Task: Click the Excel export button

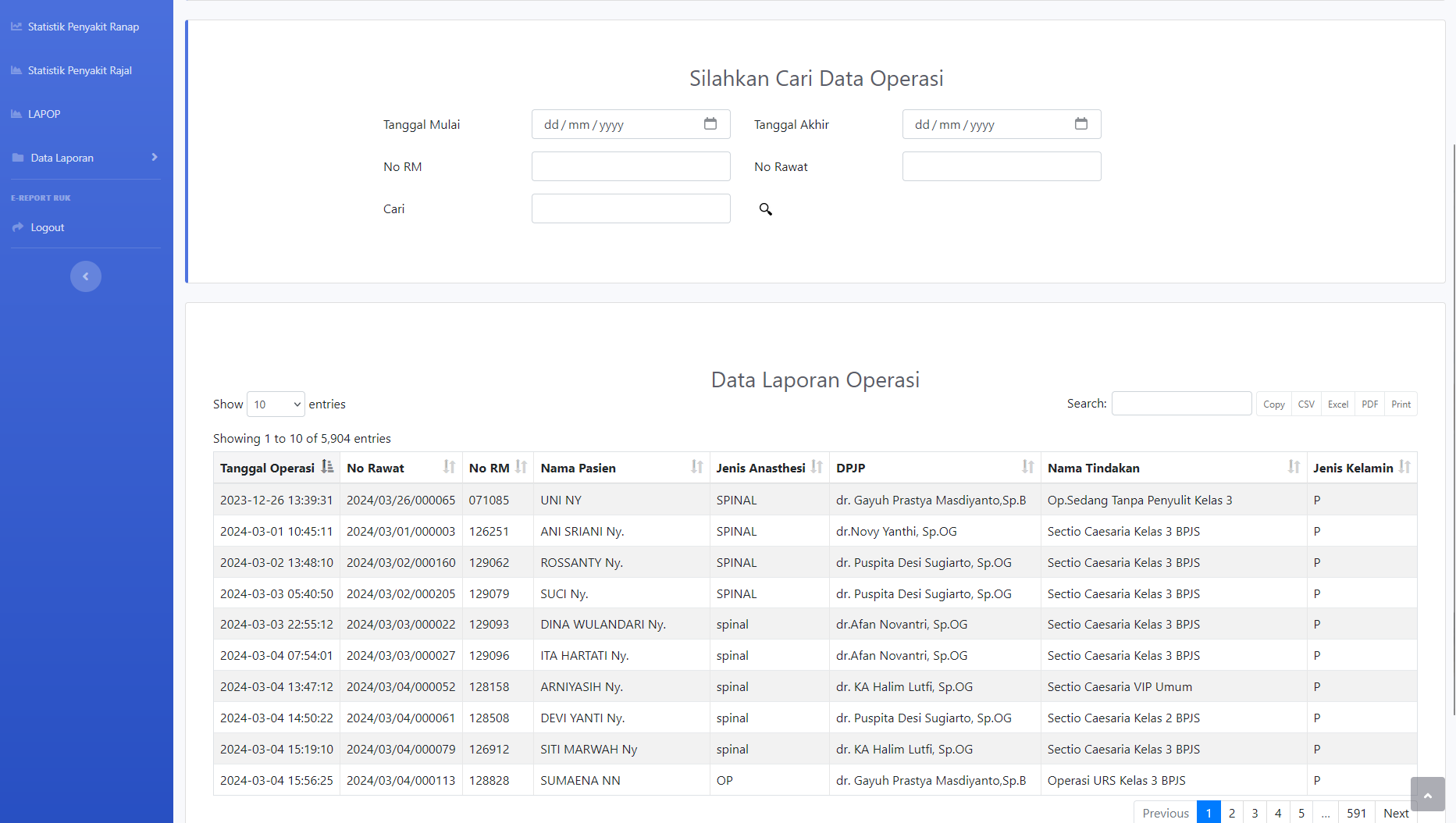Action: click(x=1337, y=404)
